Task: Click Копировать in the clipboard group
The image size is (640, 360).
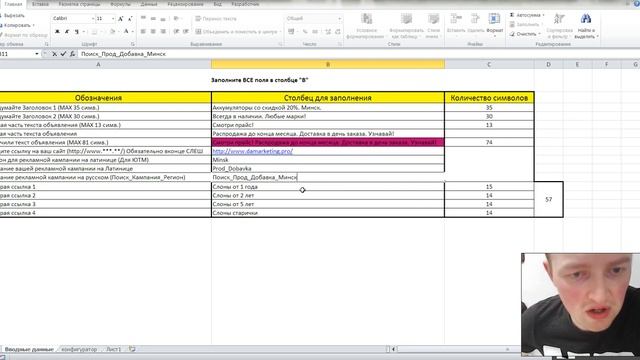Action: pos(16,25)
